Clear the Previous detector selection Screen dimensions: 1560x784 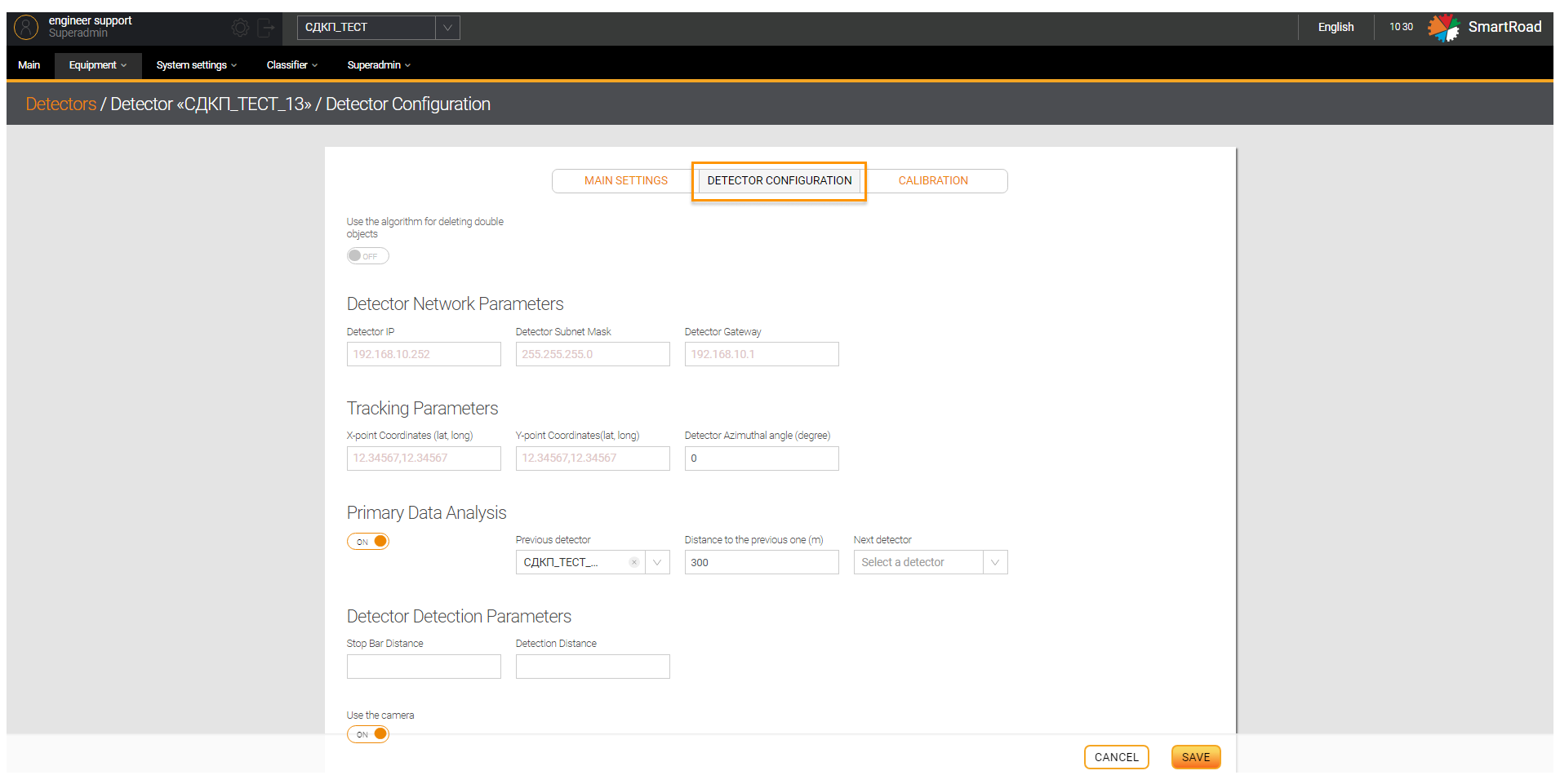tap(634, 562)
